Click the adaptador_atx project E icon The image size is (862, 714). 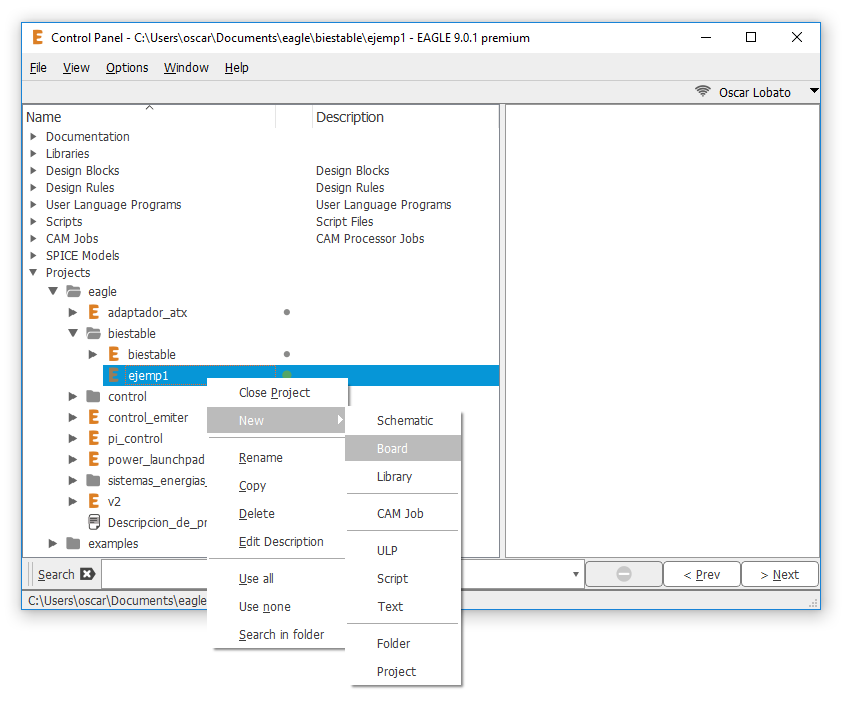pyautogui.click(x=94, y=313)
